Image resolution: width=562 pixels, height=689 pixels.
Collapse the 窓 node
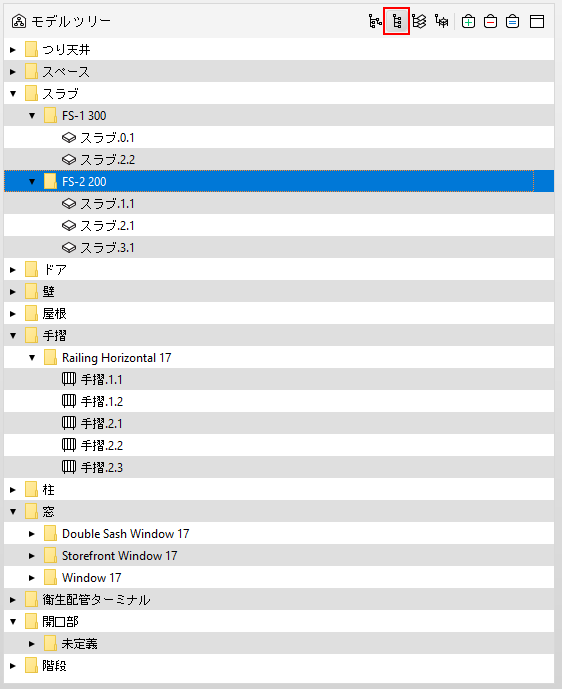[13, 511]
